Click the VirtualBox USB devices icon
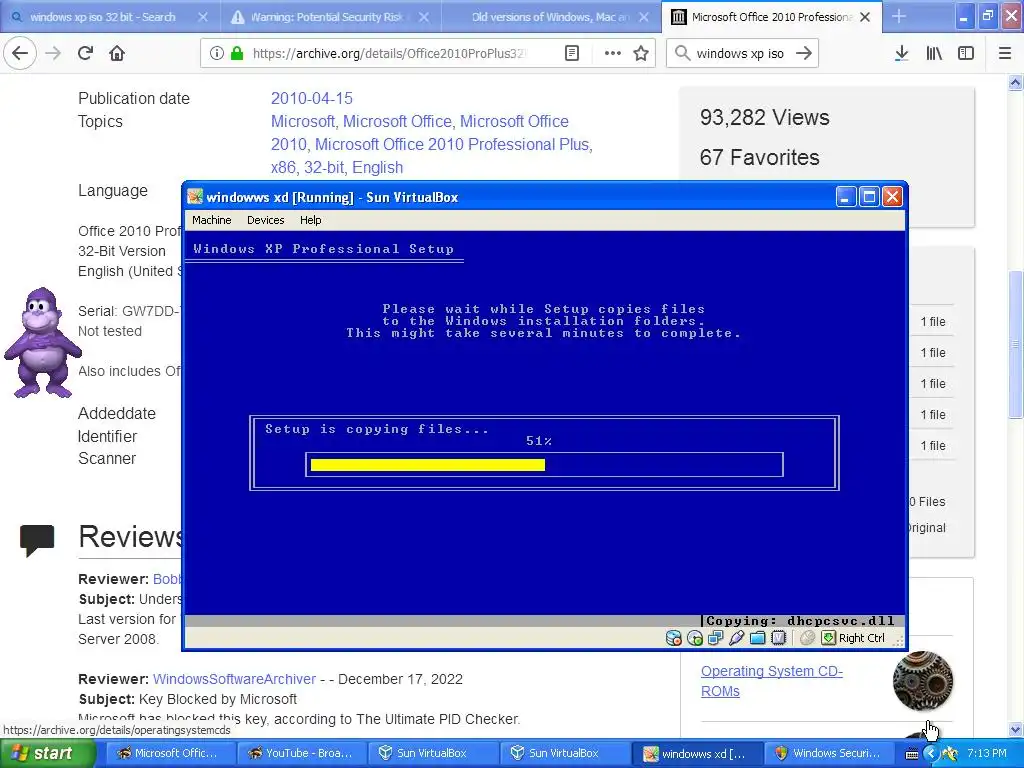The width and height of the screenshot is (1024, 768). point(737,638)
